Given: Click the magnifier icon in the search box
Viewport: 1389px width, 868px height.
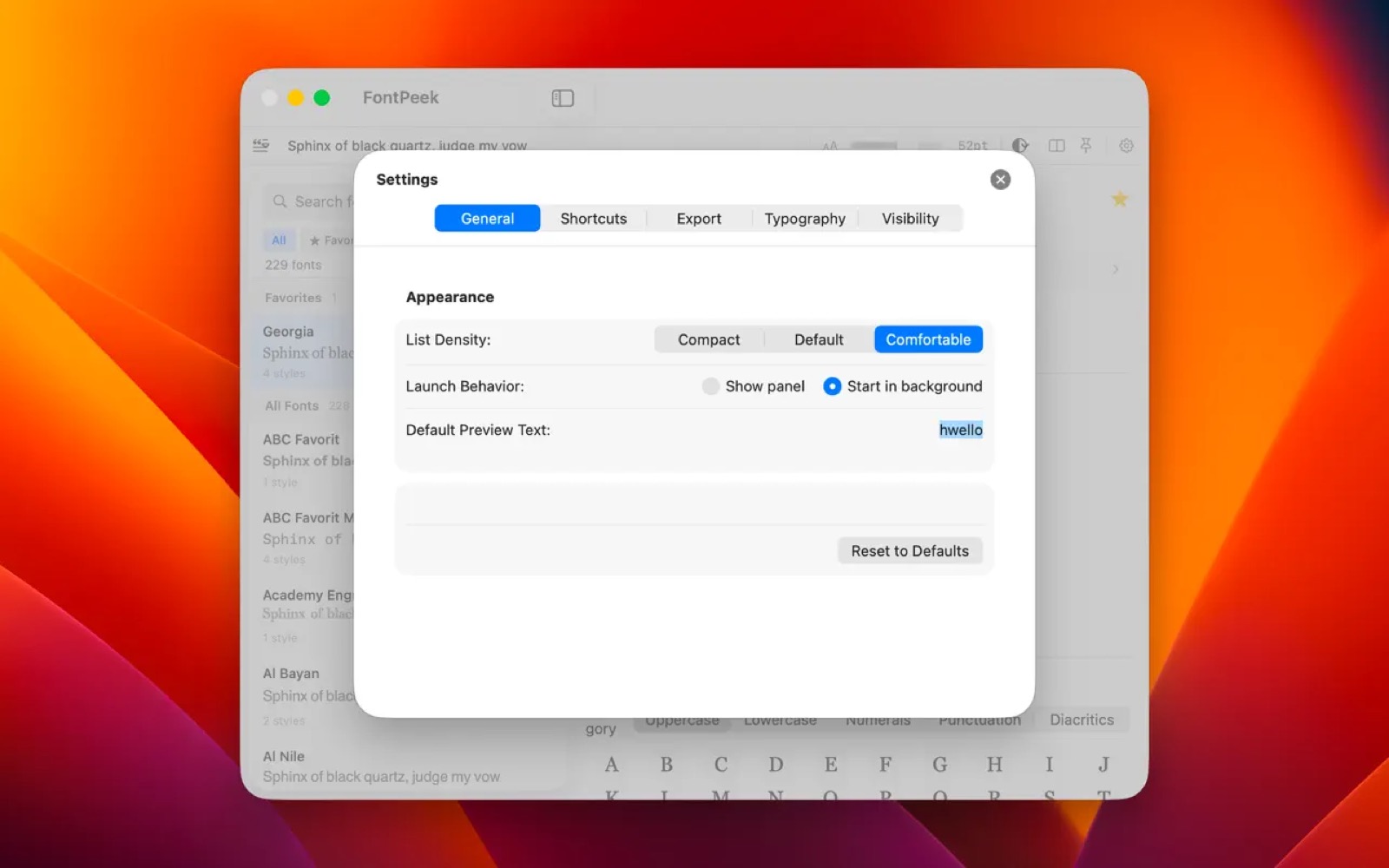Looking at the screenshot, I should [x=280, y=201].
